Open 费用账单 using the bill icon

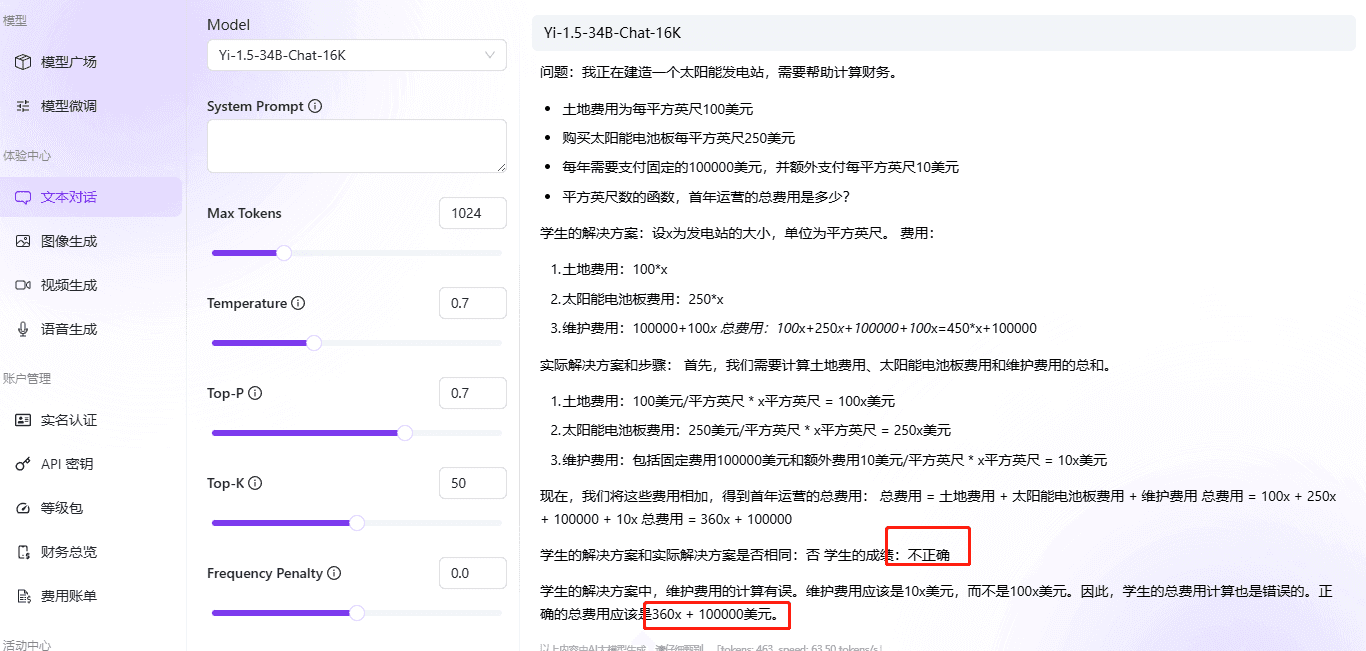[x=24, y=595]
